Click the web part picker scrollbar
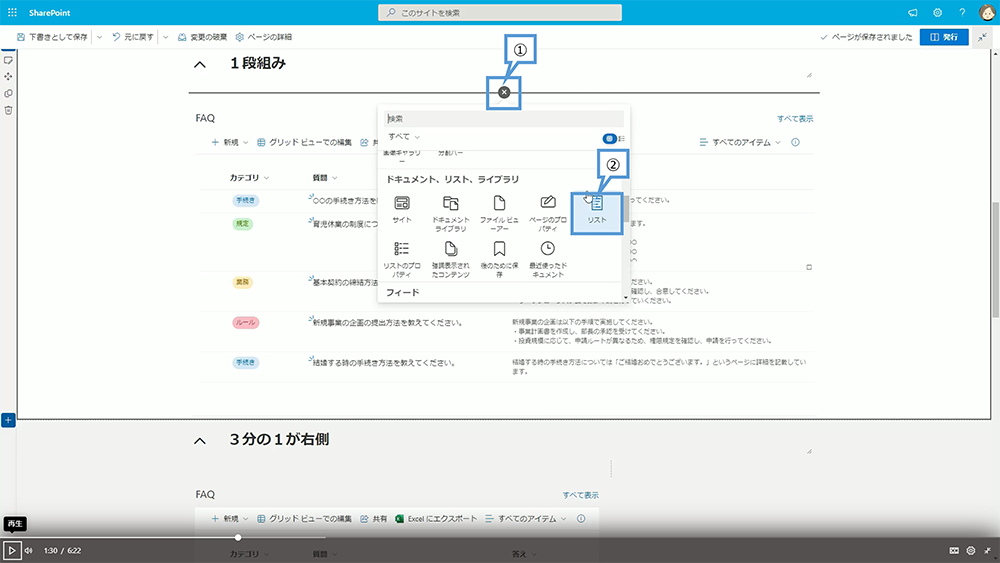Viewport: 1000px width, 563px height. pyautogui.click(x=626, y=208)
